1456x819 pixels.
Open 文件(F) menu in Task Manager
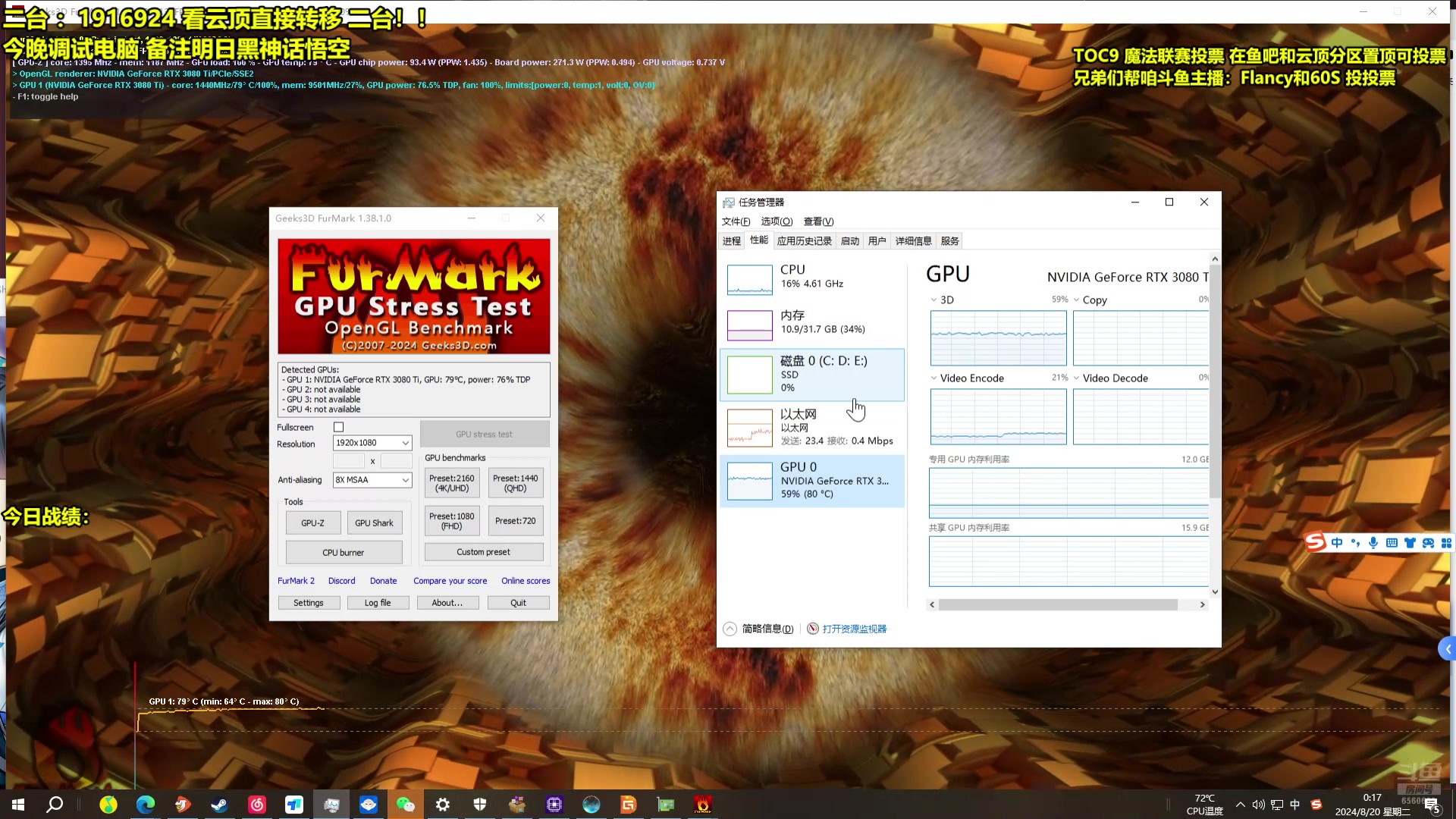coord(736,221)
